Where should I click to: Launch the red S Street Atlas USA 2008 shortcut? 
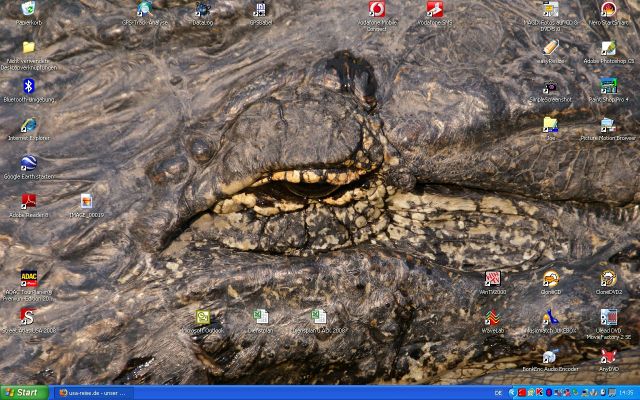pyautogui.click(x=29, y=317)
